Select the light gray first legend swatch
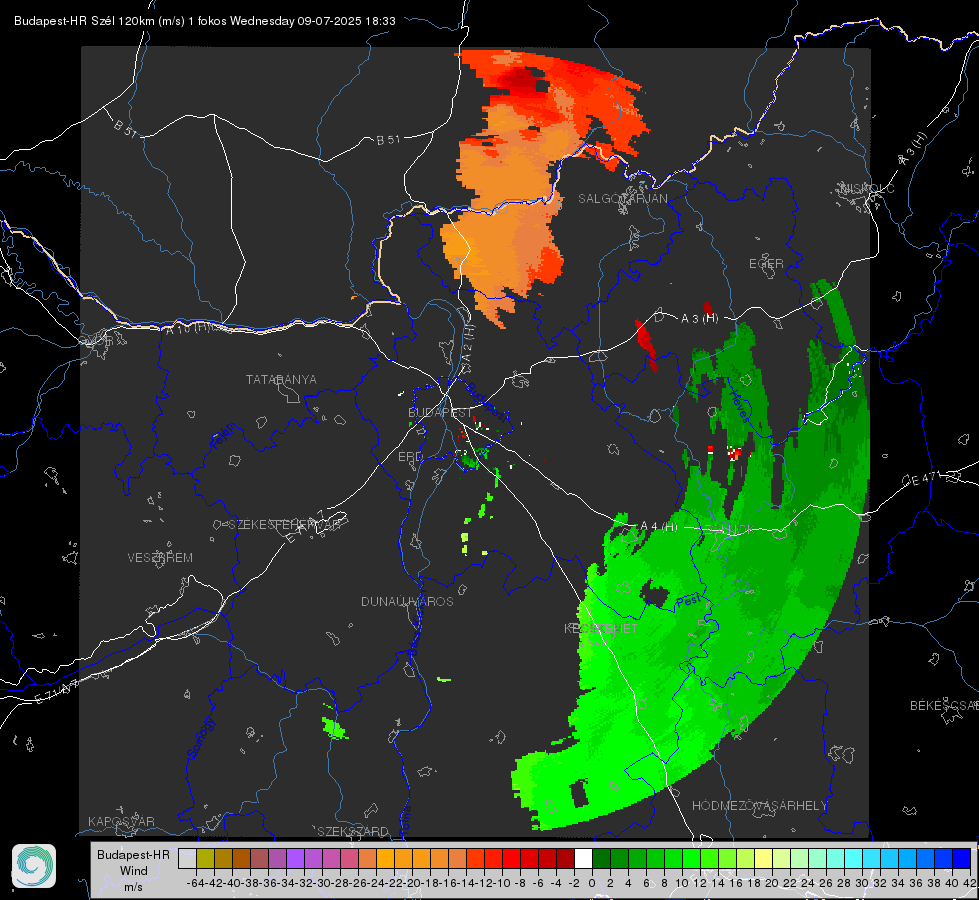The width and height of the screenshot is (979, 900). click(x=187, y=858)
